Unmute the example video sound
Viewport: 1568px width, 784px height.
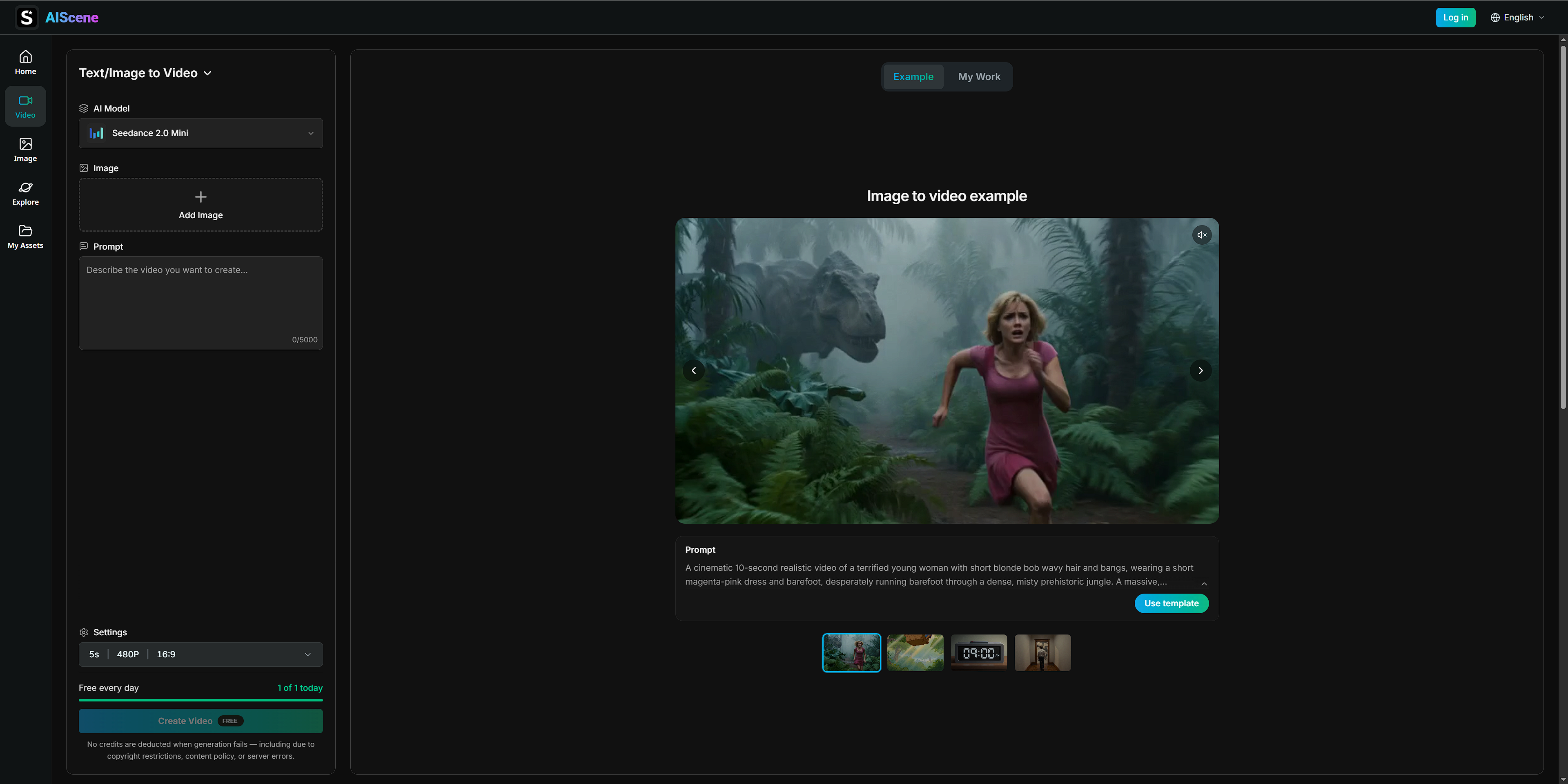1202,235
